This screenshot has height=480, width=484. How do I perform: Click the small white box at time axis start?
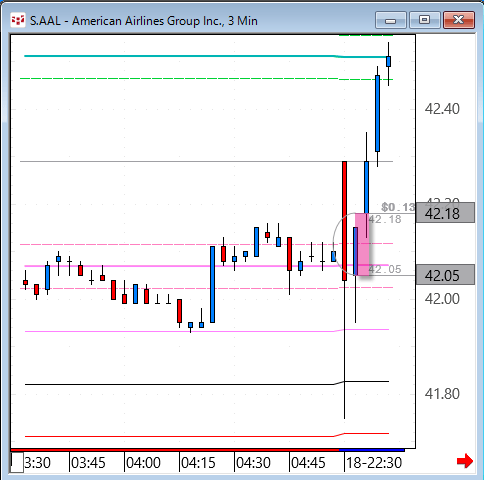(x=17, y=462)
